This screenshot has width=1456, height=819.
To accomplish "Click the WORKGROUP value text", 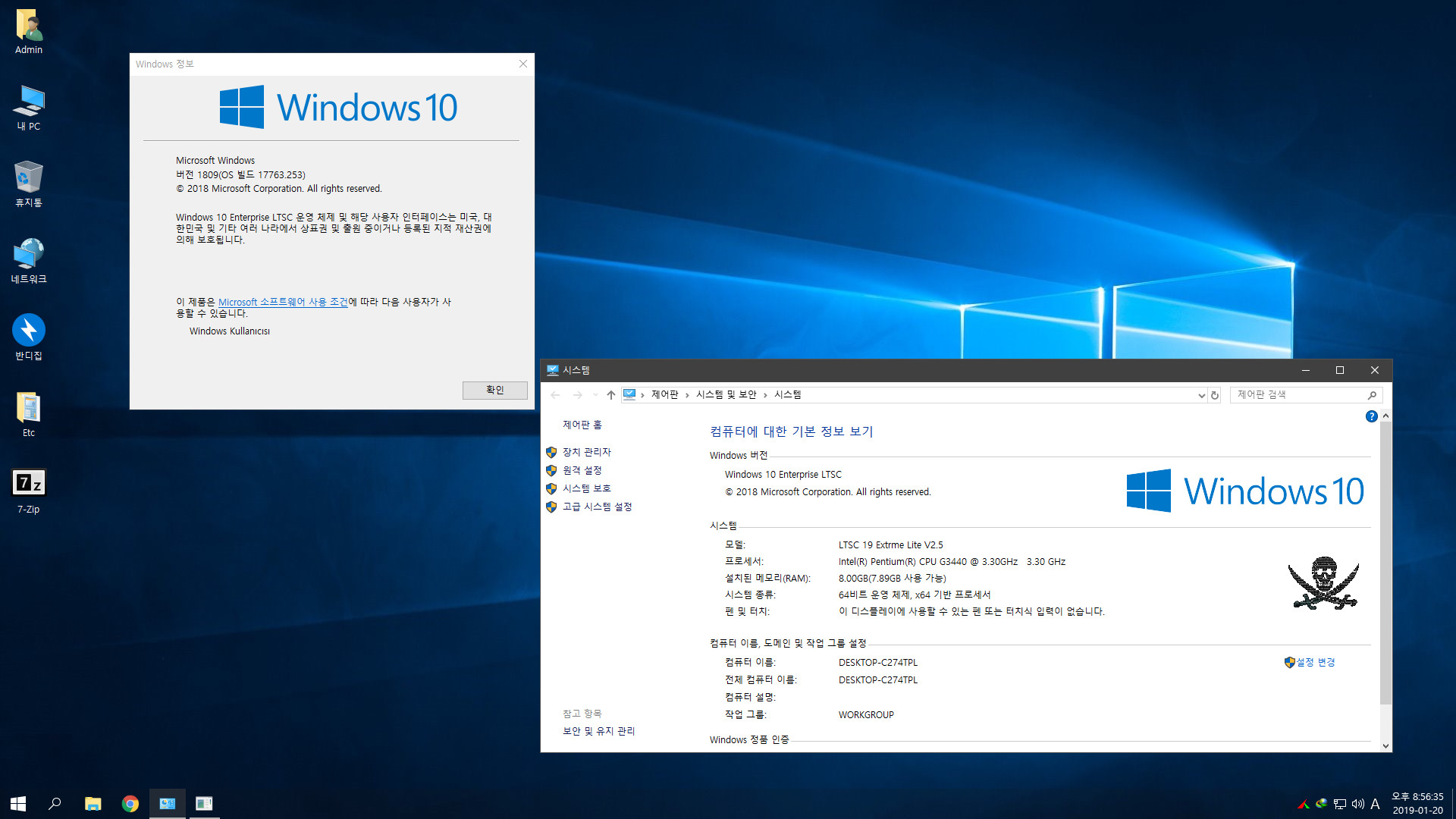I will tap(866, 715).
